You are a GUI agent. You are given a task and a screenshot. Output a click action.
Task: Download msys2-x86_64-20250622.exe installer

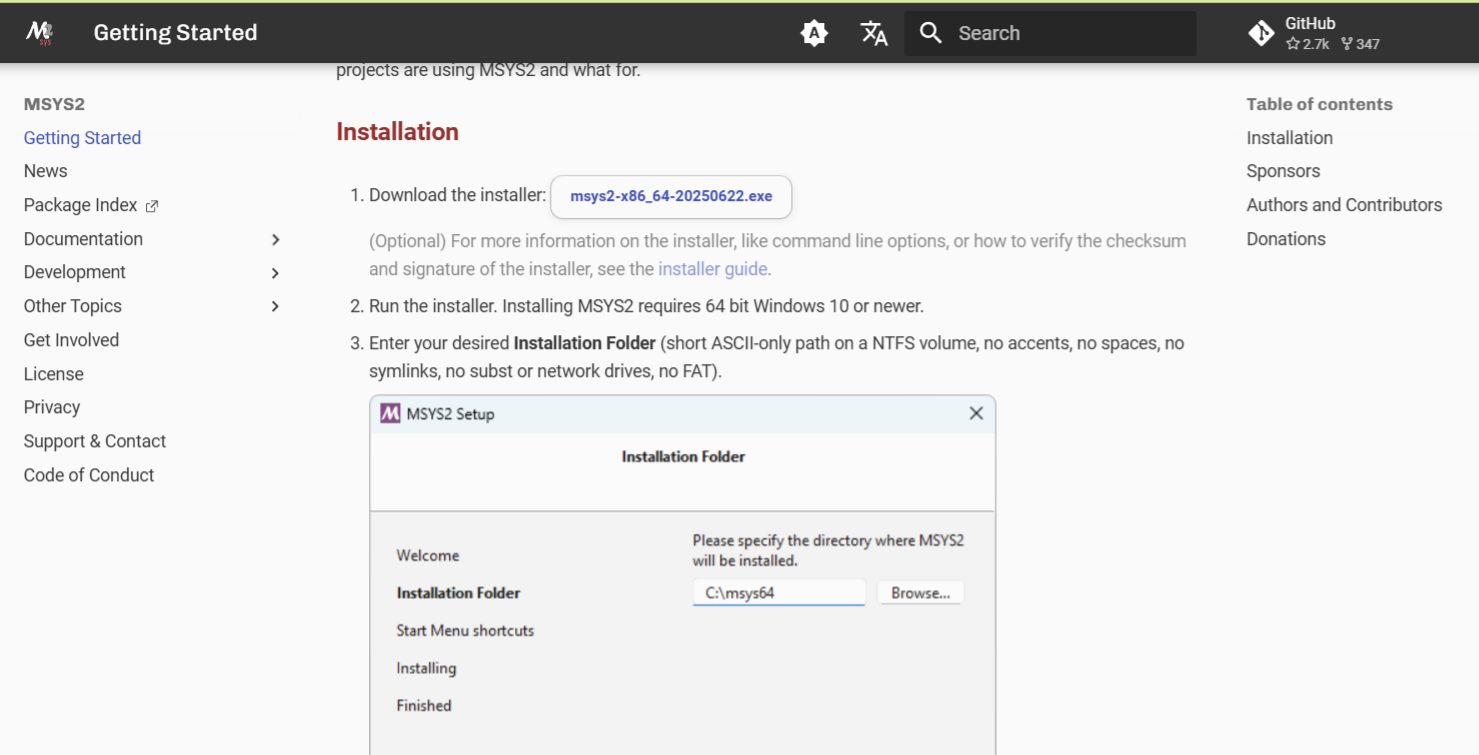coord(671,197)
